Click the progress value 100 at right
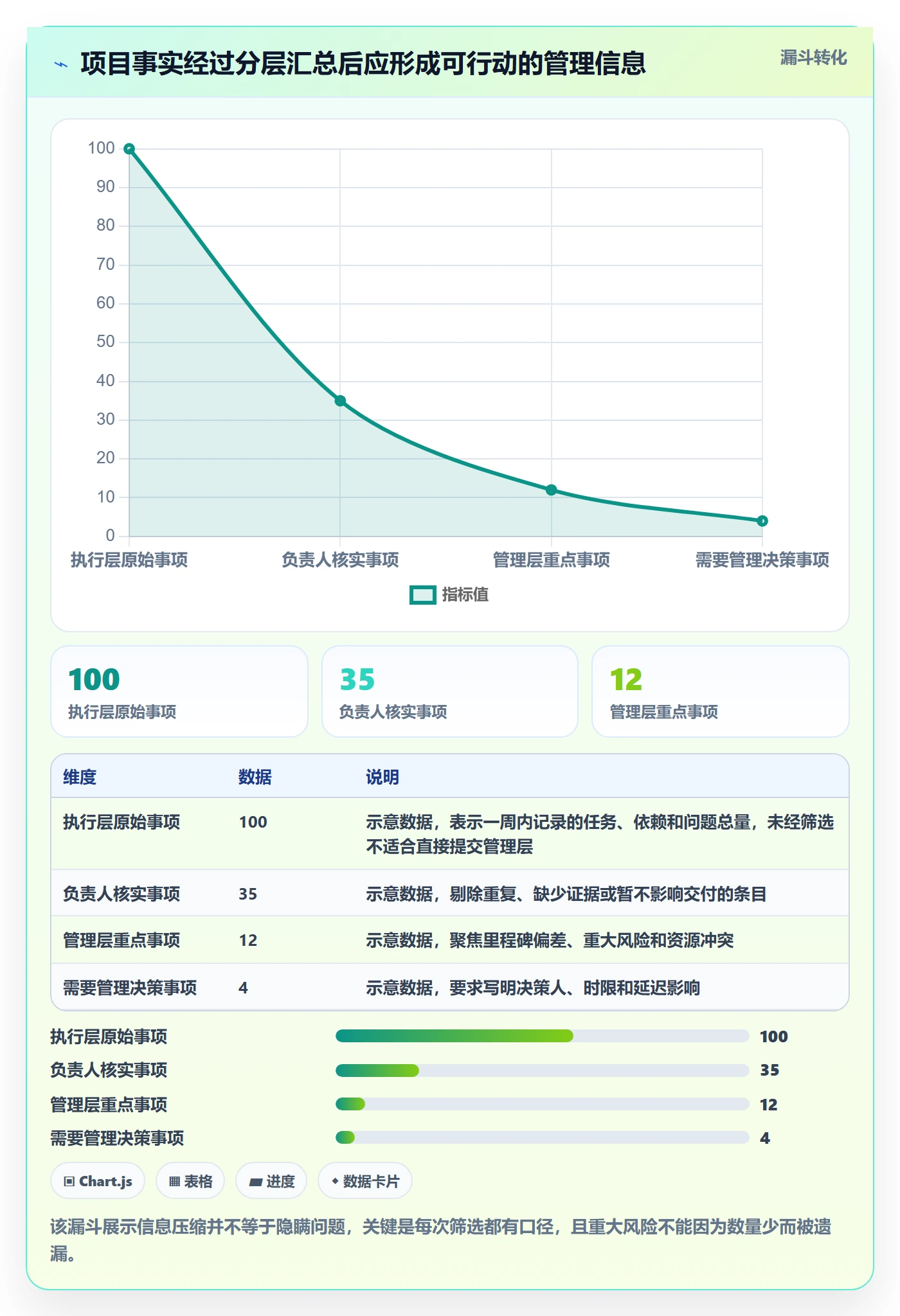900x1316 pixels. coord(773,1036)
